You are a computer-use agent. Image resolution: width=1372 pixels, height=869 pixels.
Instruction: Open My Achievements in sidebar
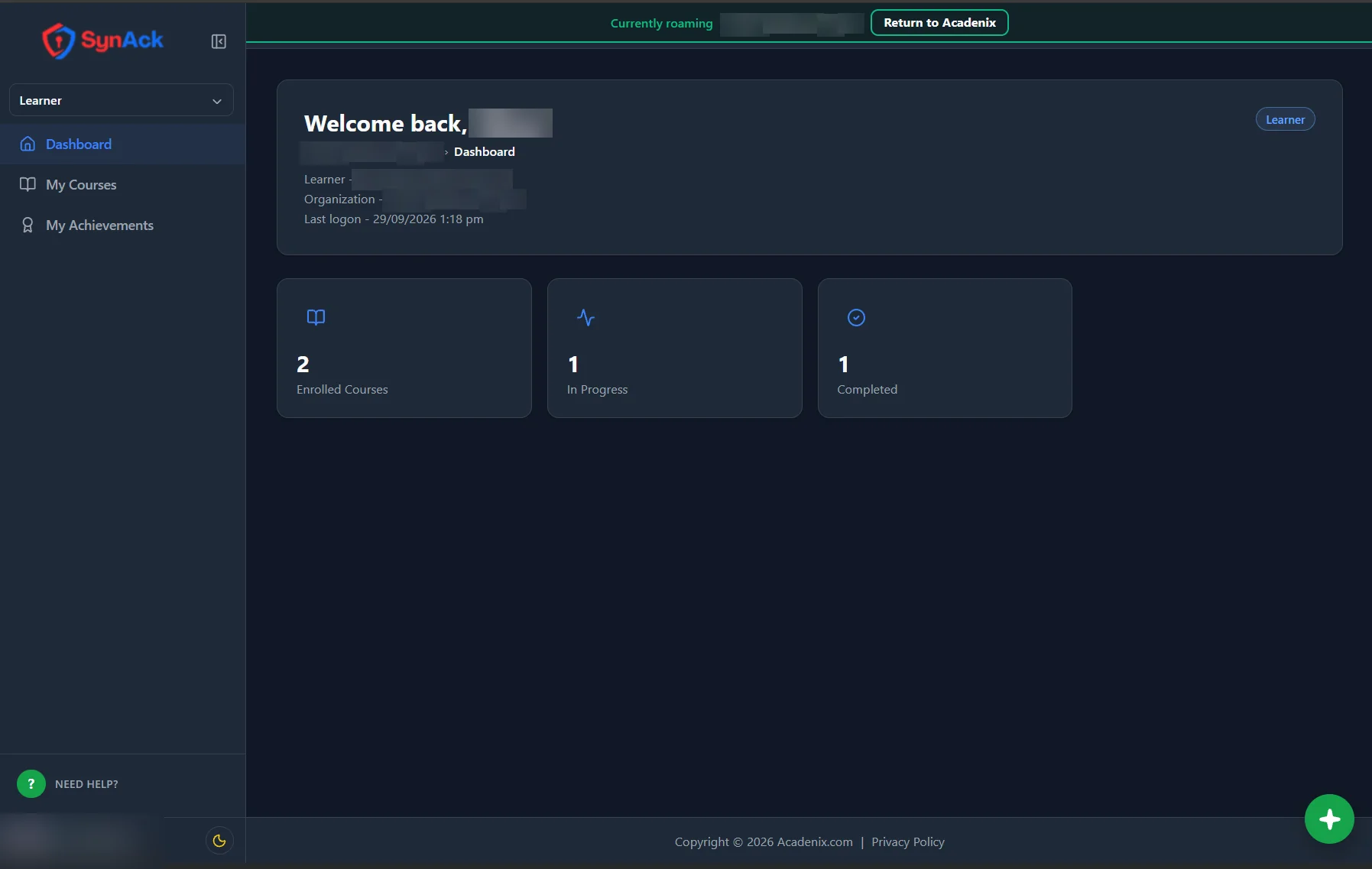click(x=122, y=225)
